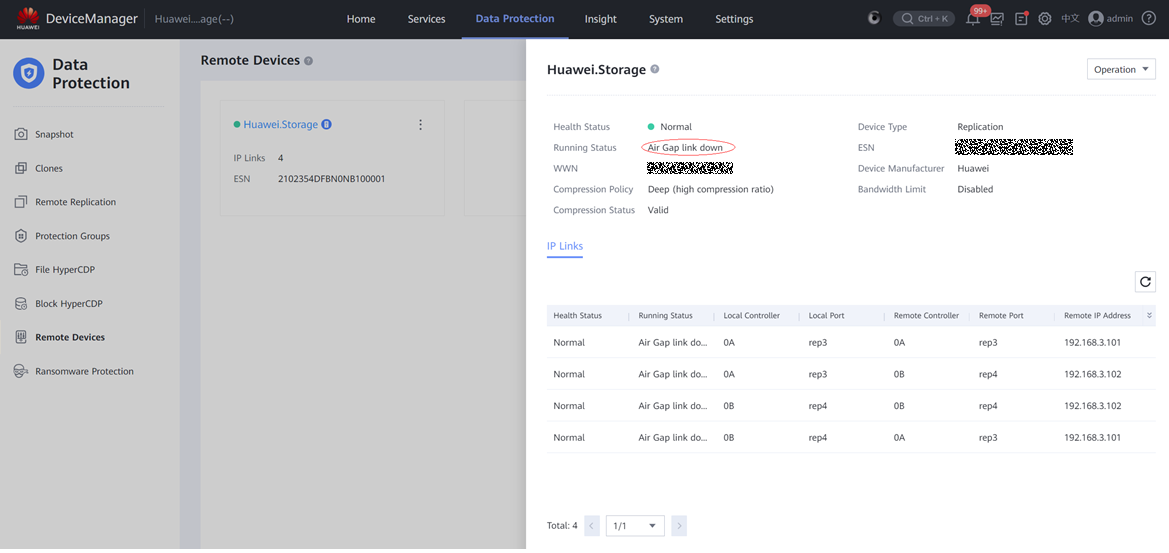Open Ransomware Protection in sidebar
The width and height of the screenshot is (1169, 553).
tap(84, 371)
